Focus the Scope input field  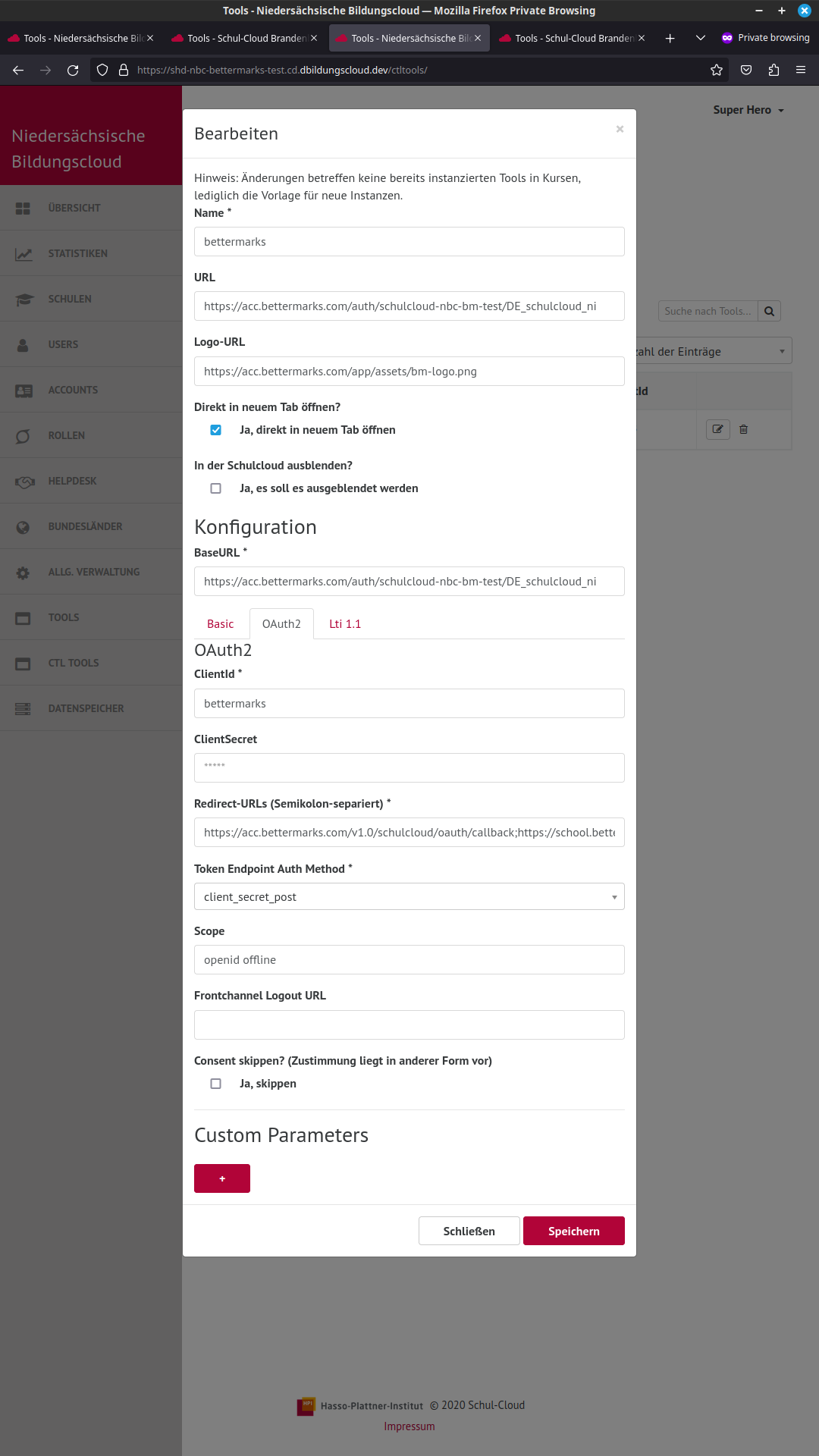pyautogui.click(x=409, y=959)
